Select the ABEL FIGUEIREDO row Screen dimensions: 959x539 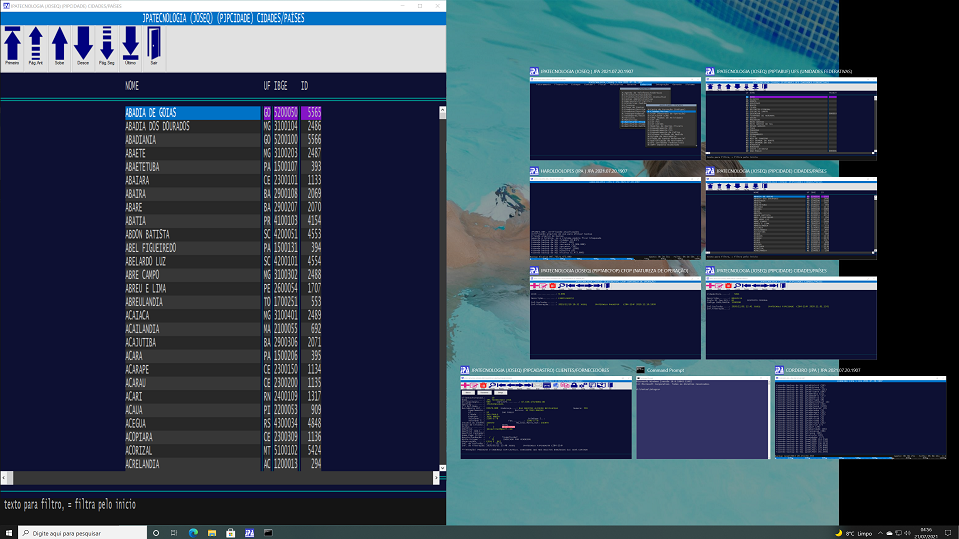pos(223,248)
